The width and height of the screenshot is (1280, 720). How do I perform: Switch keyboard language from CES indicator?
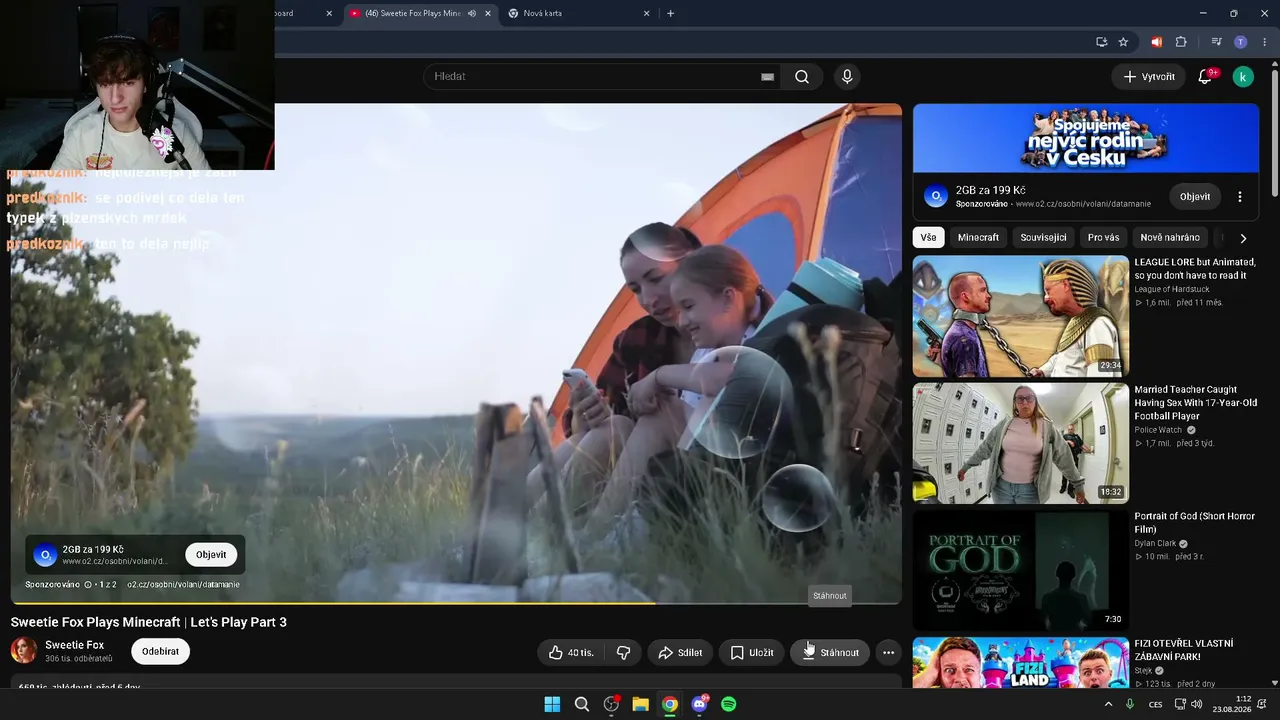tap(1156, 704)
